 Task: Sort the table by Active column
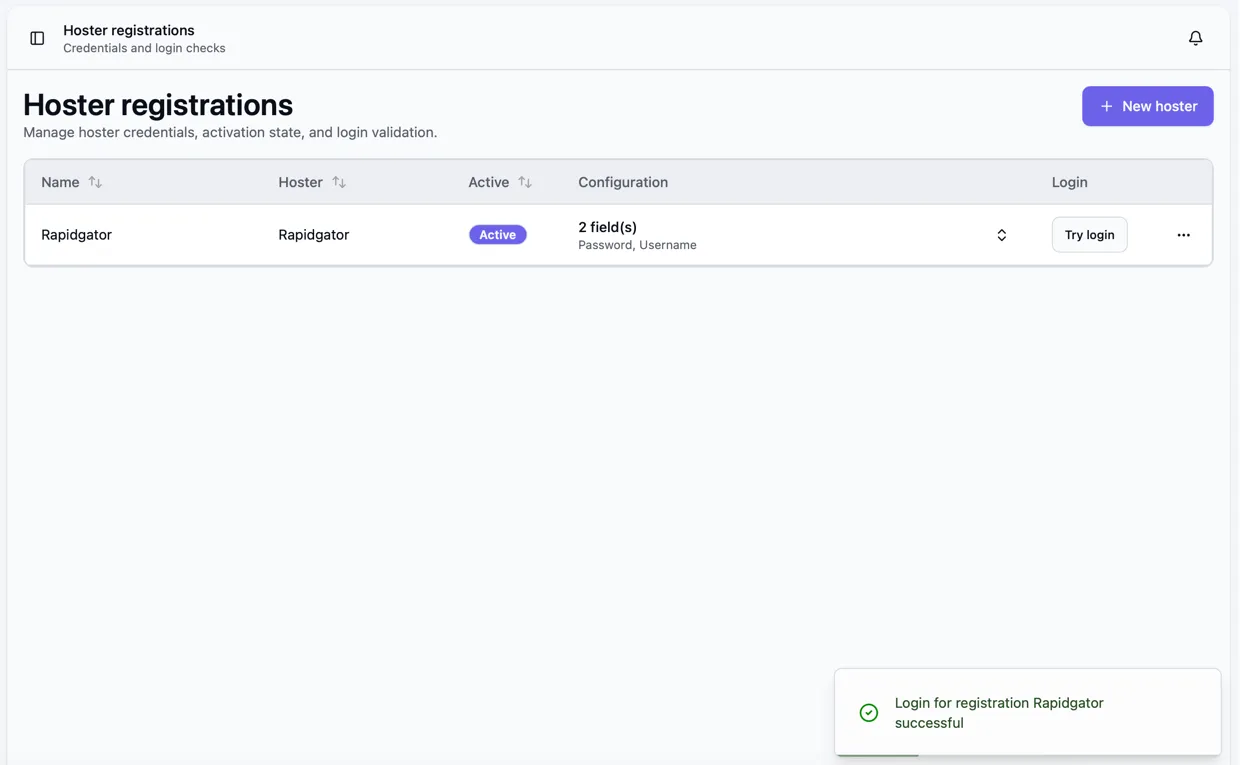tap(500, 182)
